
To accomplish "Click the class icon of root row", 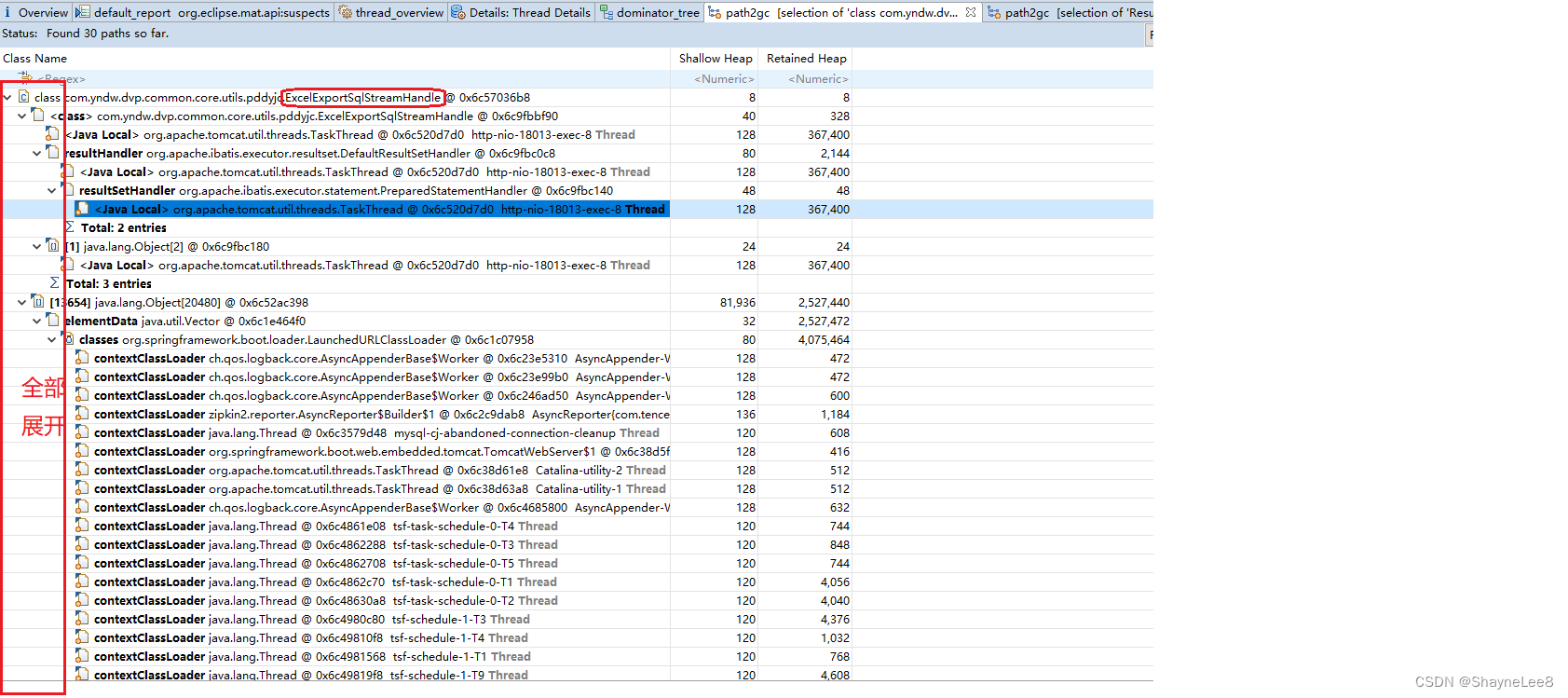I will [23, 97].
